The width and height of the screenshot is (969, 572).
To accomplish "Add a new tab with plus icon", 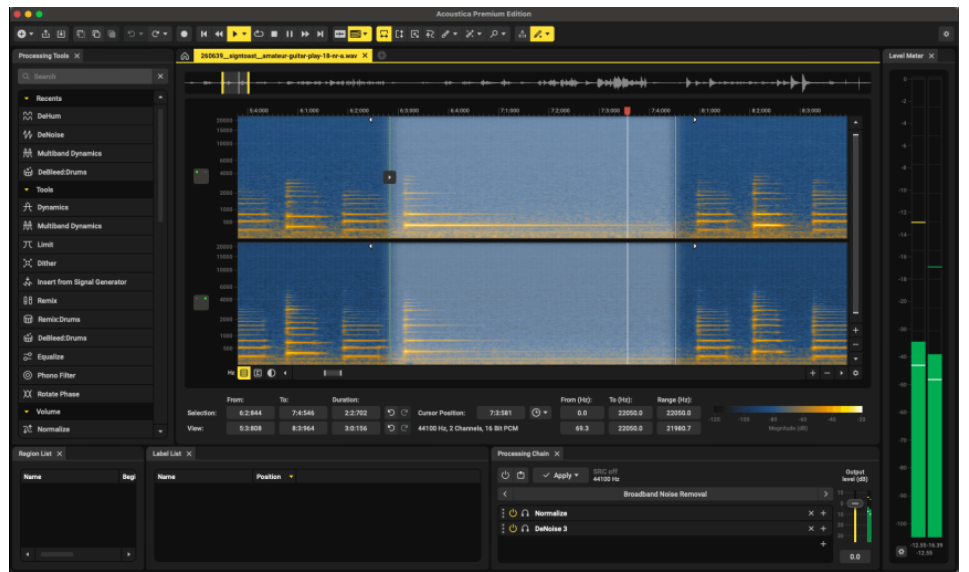I will point(382,56).
